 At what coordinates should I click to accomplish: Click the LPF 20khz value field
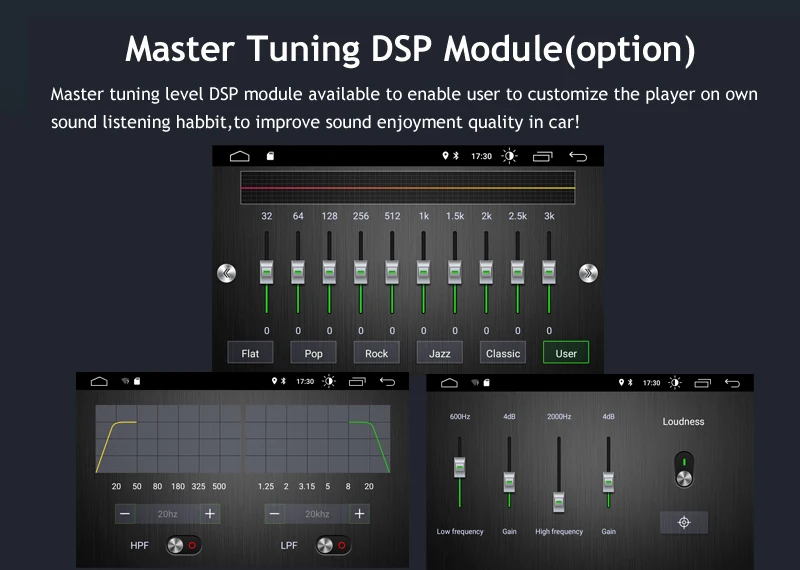pyautogui.click(x=317, y=514)
